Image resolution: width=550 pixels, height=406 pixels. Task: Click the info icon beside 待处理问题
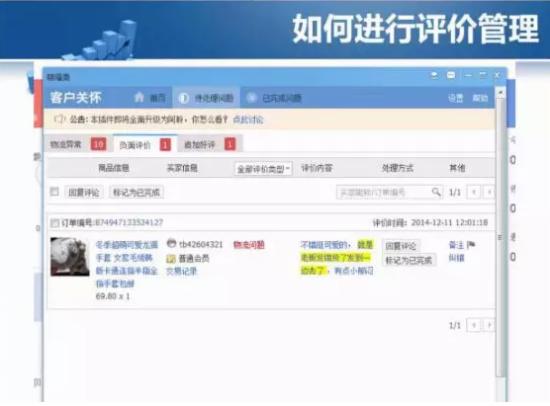(183, 98)
